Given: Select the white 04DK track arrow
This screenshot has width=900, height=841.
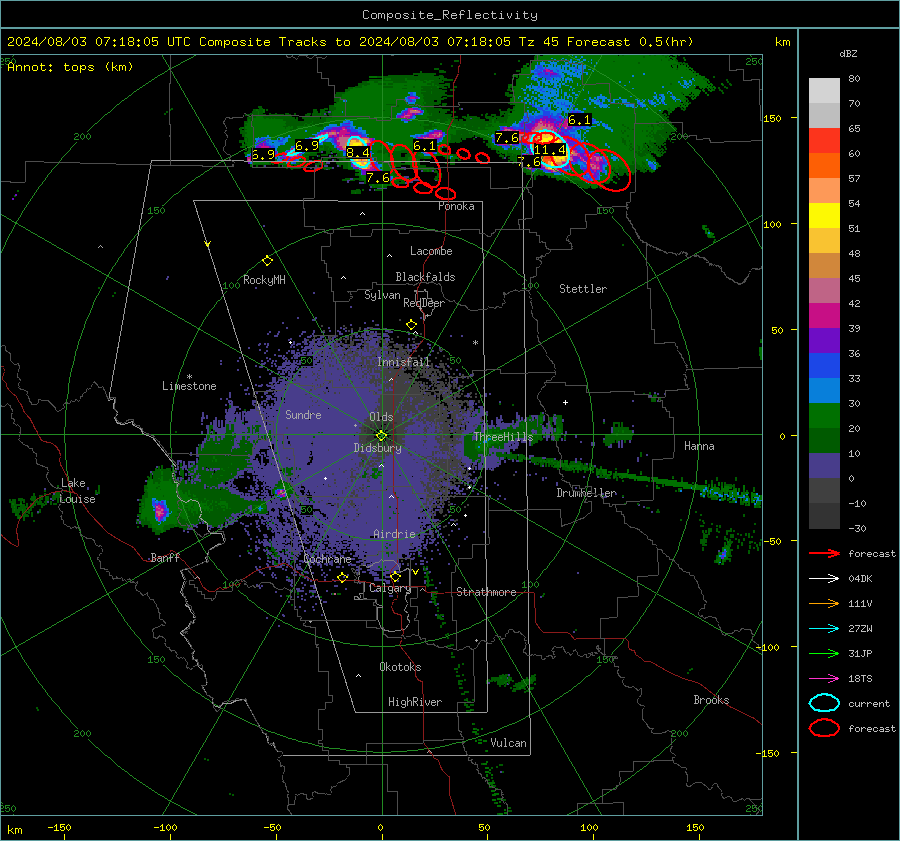Looking at the screenshot, I should [x=824, y=578].
